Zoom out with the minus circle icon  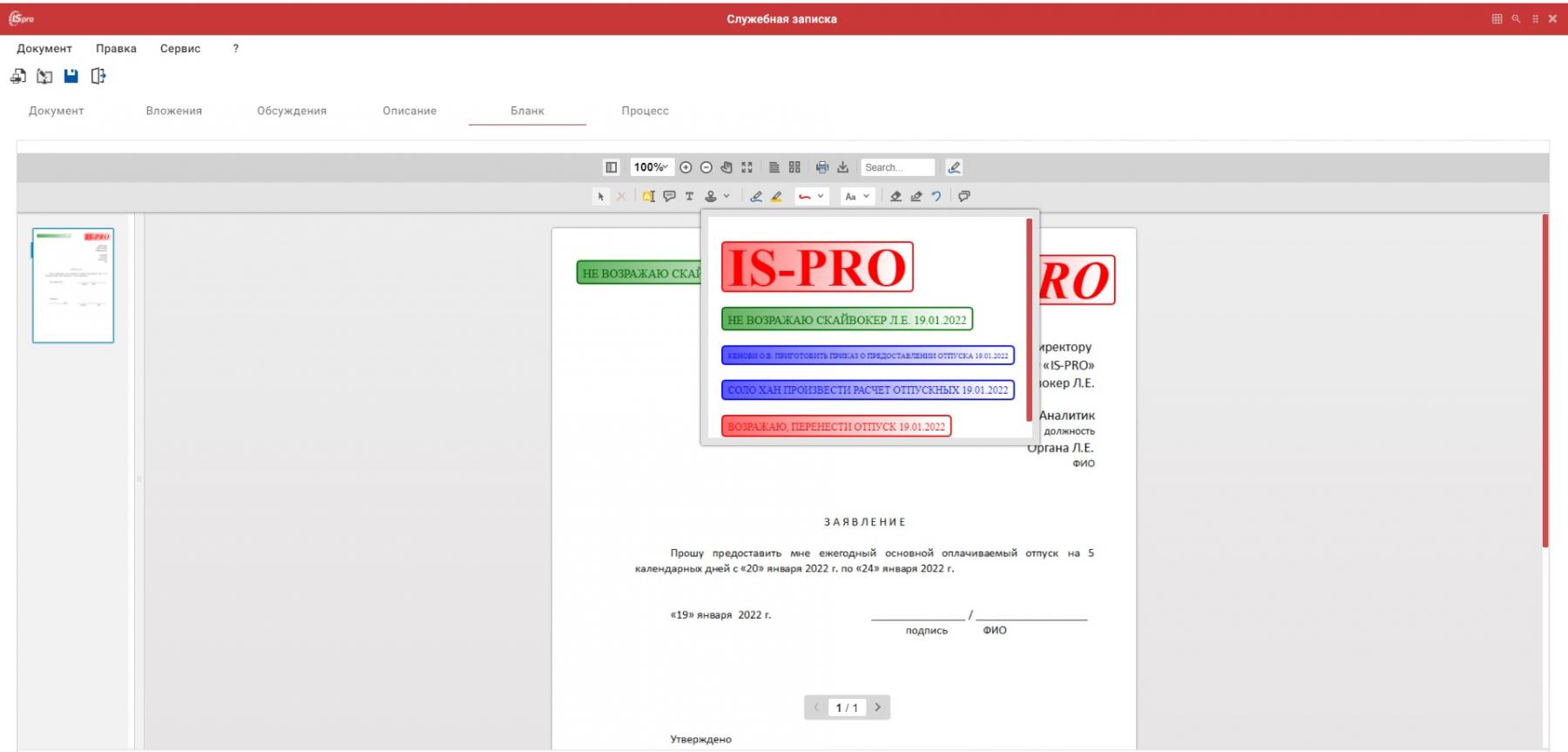click(x=706, y=167)
